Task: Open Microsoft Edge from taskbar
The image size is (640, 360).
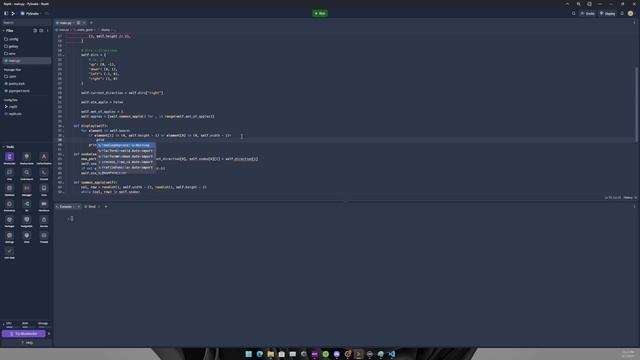Action: [260, 354]
